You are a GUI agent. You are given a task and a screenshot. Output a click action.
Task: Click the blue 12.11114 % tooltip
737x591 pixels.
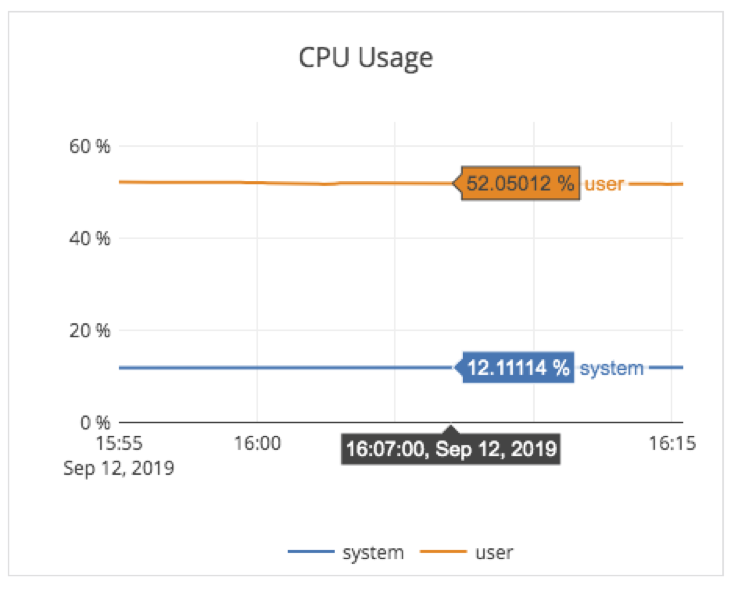pos(518,368)
